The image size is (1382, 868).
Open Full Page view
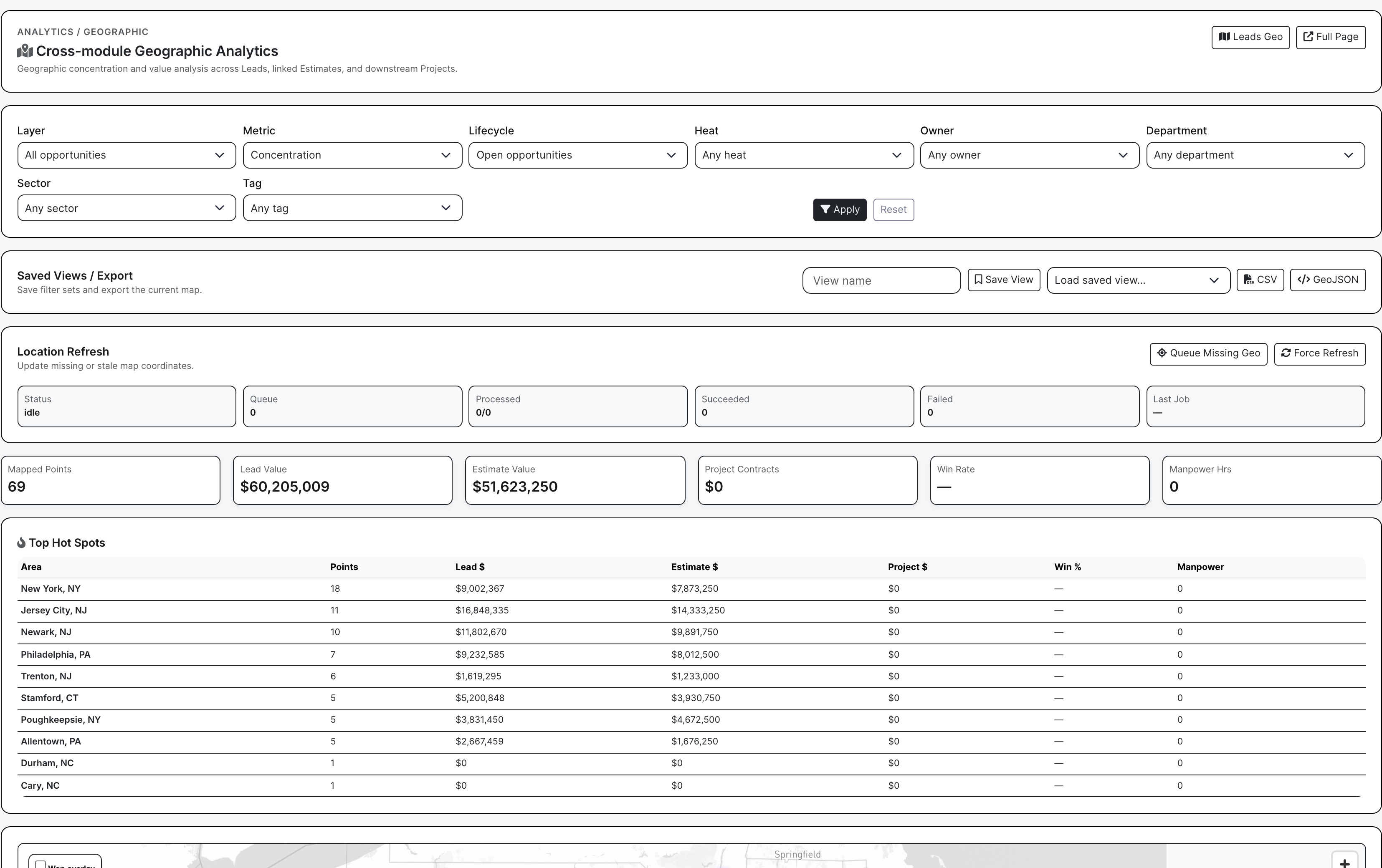point(1330,37)
